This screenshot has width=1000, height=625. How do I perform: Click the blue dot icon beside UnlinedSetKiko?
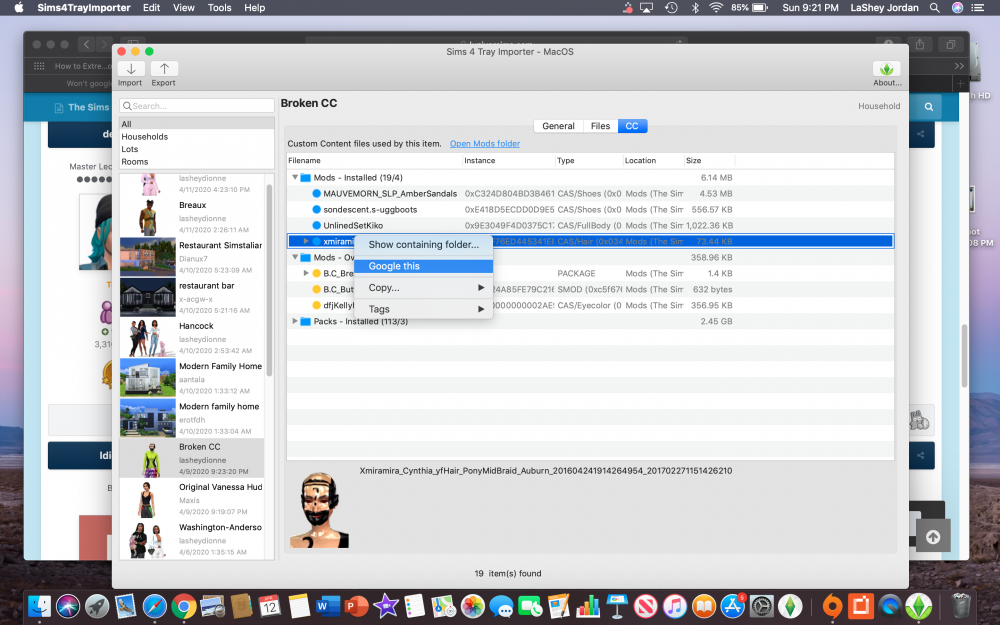tap(316, 225)
